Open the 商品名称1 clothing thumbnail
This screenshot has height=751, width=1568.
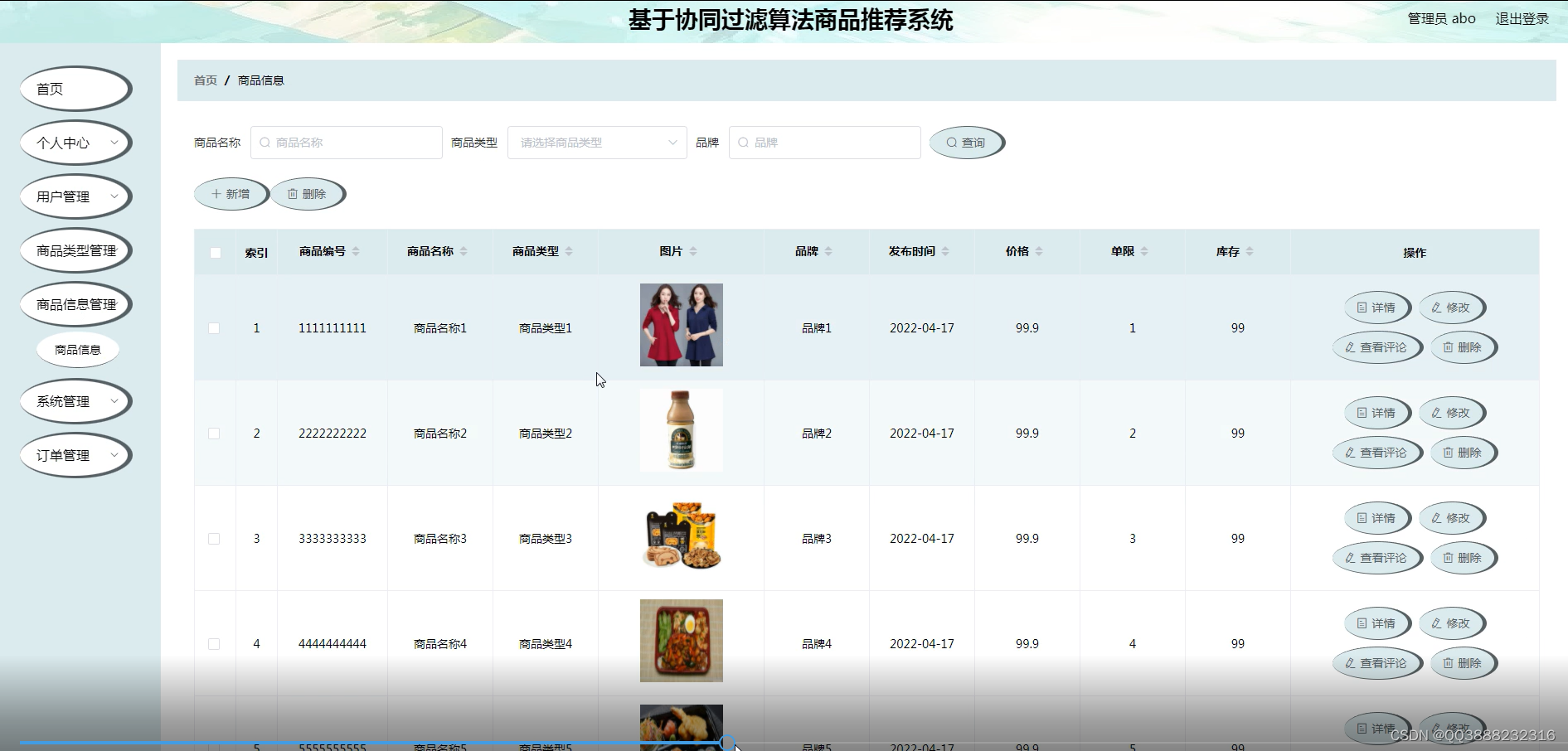point(682,325)
